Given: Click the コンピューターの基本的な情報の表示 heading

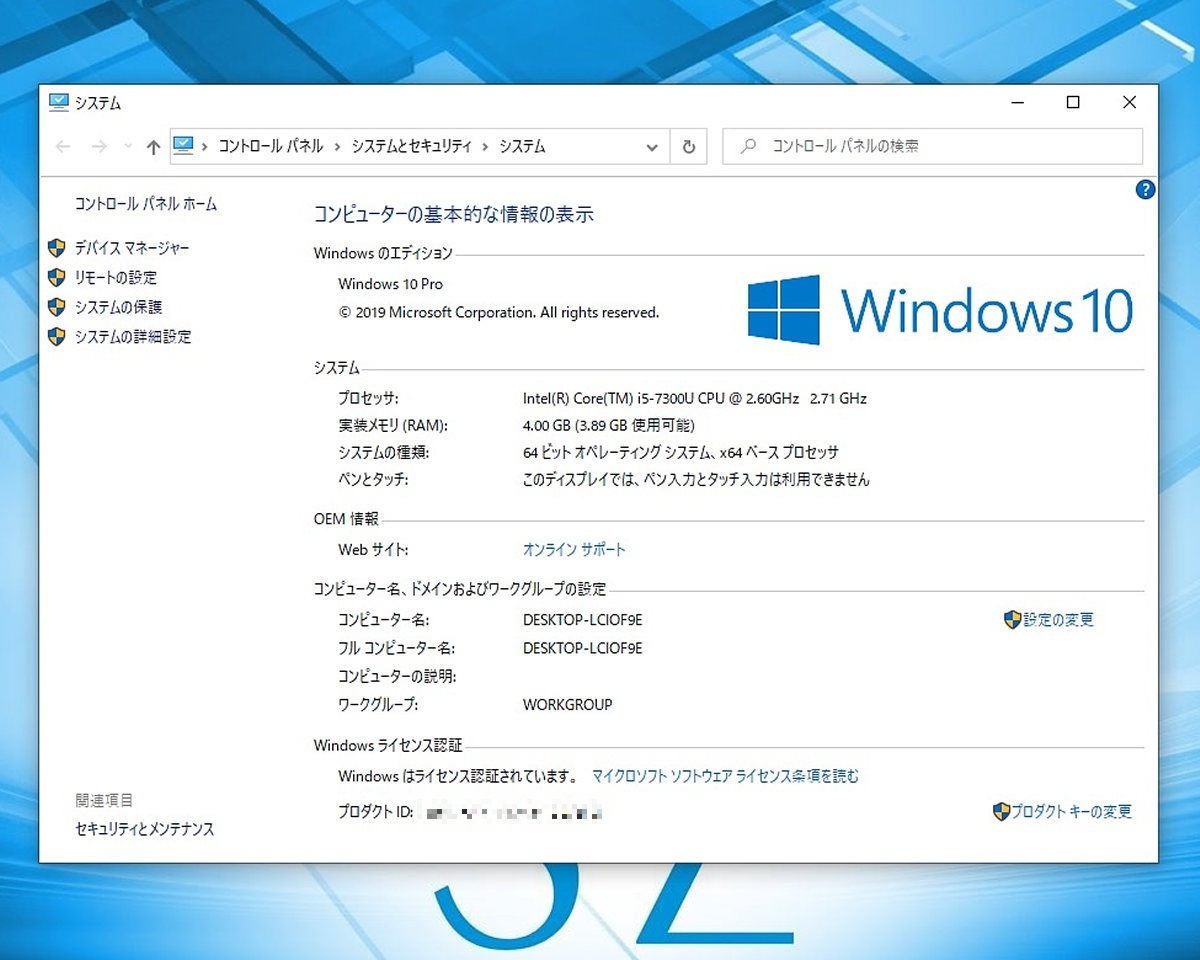Looking at the screenshot, I should click(x=454, y=214).
